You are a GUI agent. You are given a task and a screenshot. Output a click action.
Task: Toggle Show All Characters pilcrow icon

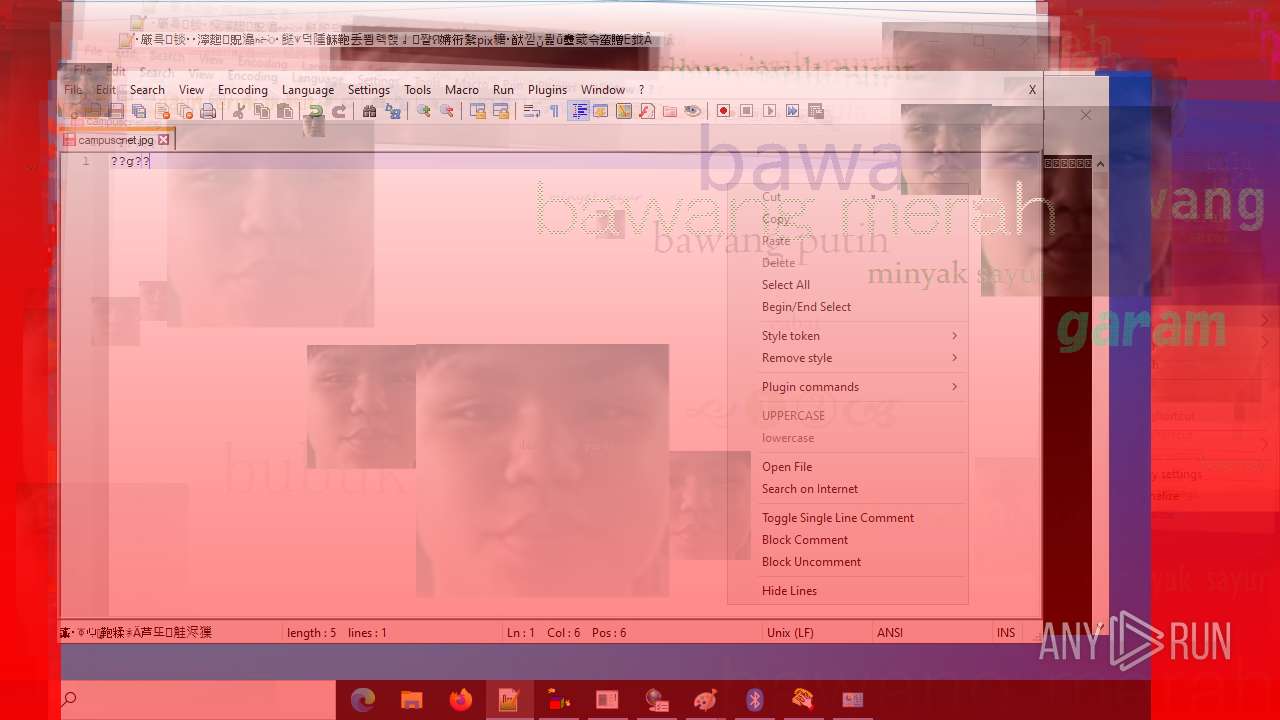(x=554, y=111)
